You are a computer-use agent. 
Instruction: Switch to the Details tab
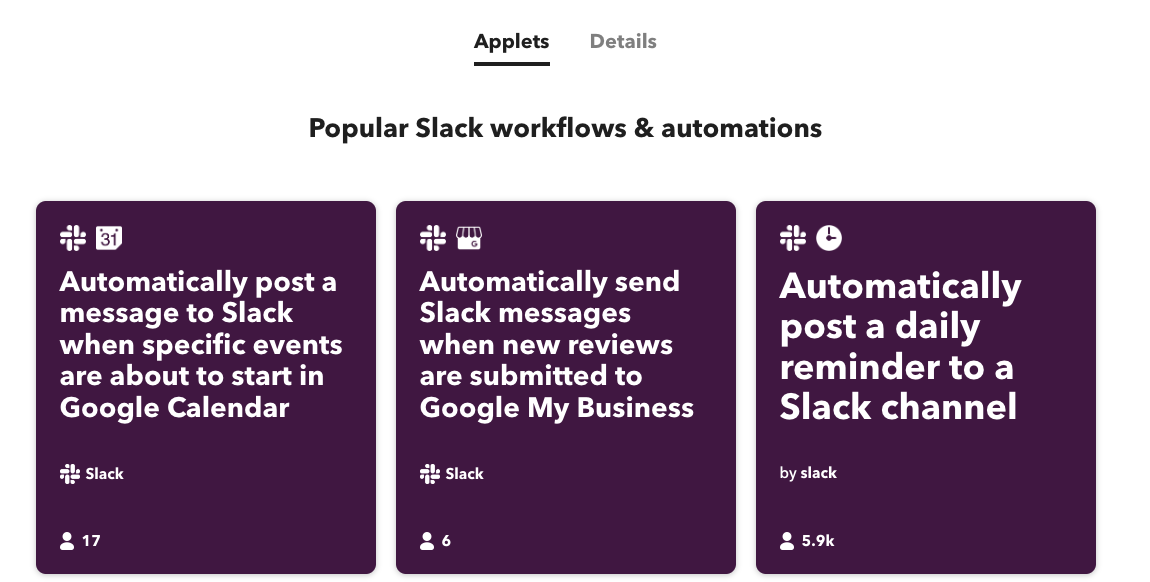623,42
